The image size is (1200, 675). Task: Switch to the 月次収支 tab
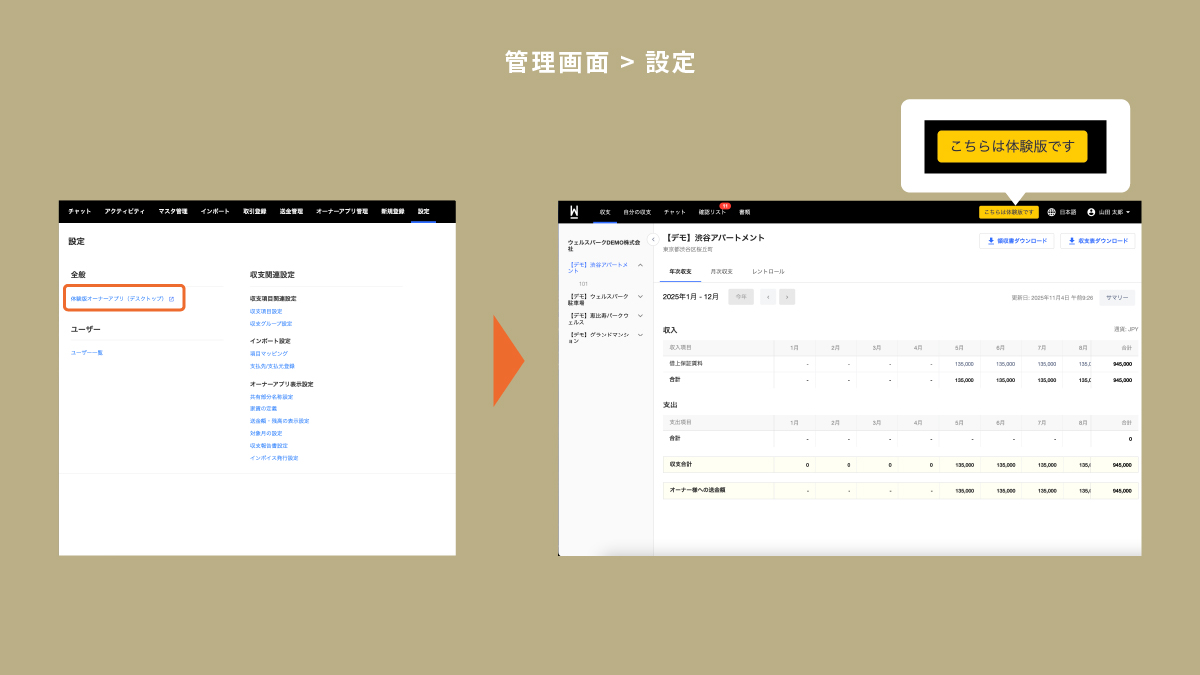coord(721,271)
